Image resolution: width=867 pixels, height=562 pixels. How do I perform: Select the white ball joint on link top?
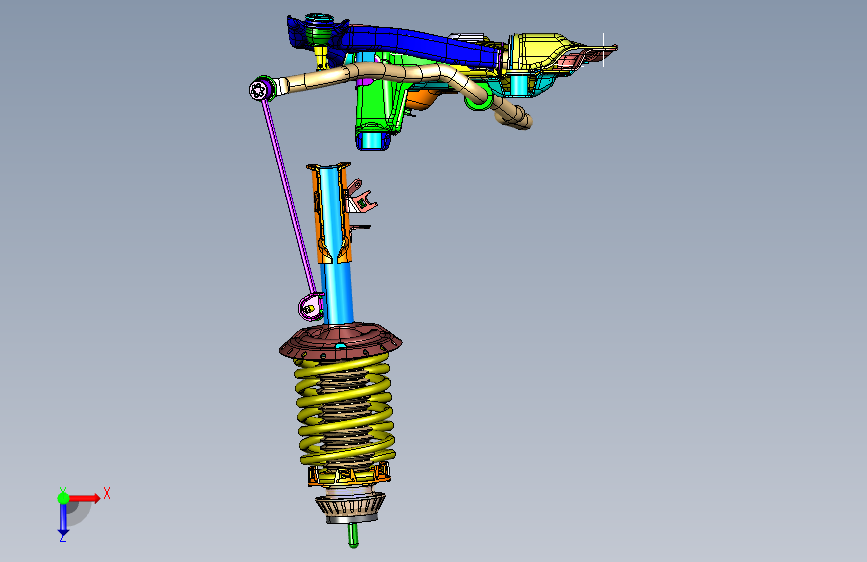point(258,91)
